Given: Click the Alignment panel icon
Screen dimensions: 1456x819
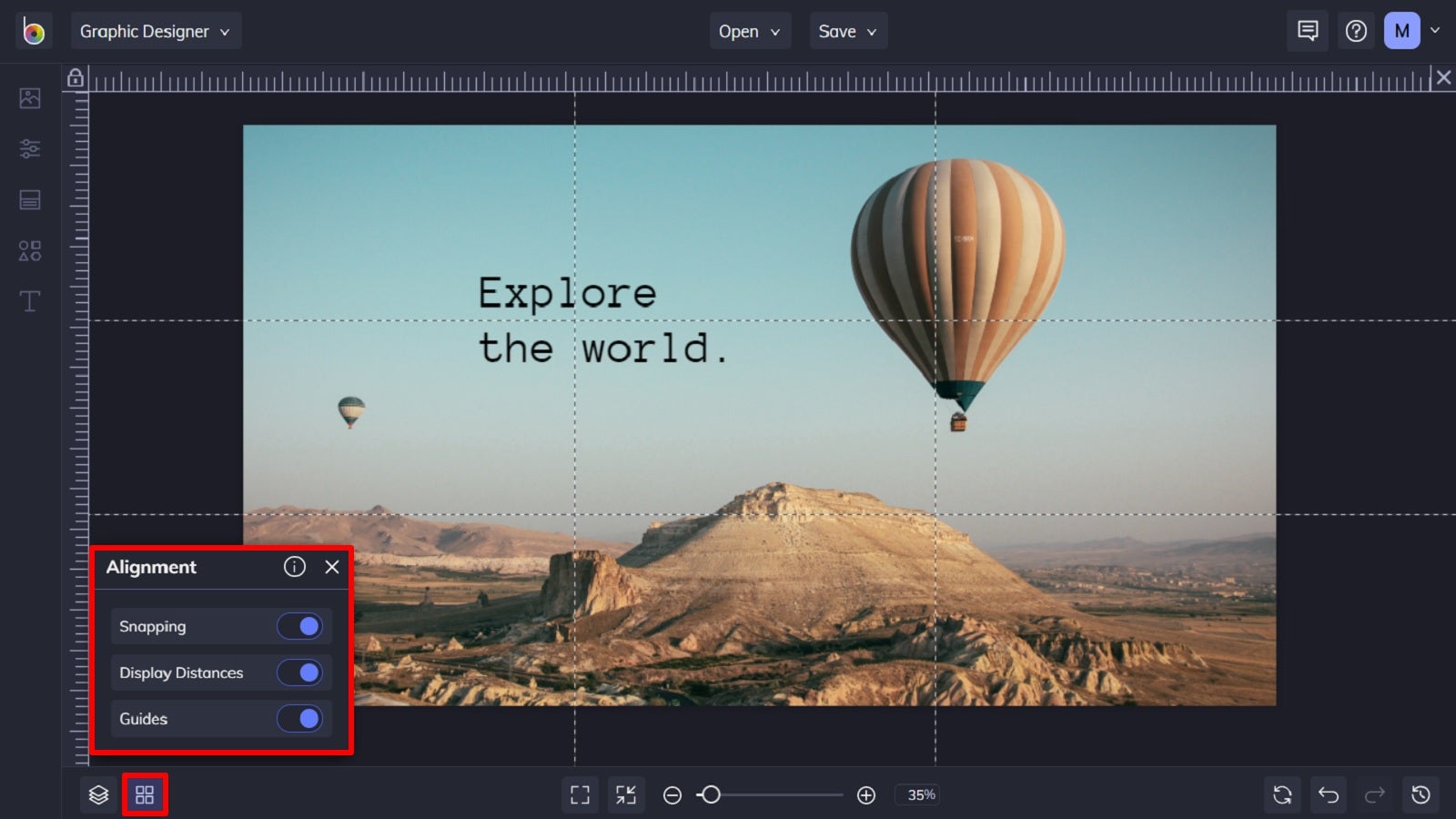Looking at the screenshot, I should coord(144,794).
